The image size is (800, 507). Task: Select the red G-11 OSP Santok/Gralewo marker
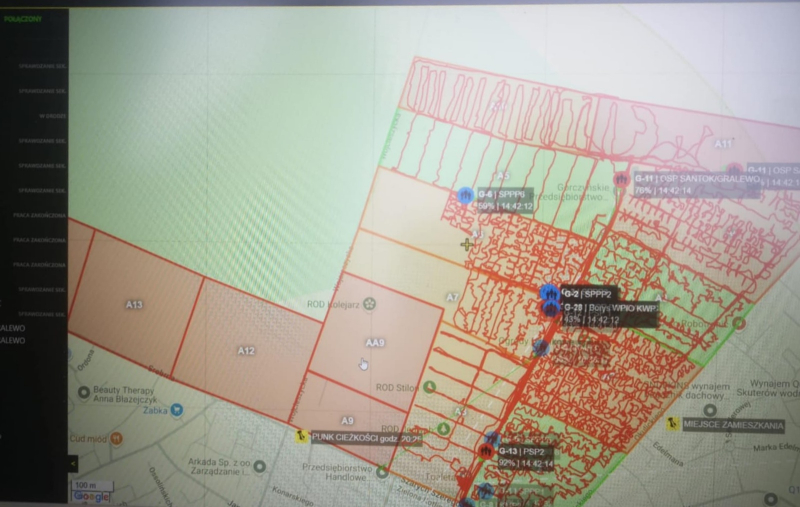click(622, 179)
